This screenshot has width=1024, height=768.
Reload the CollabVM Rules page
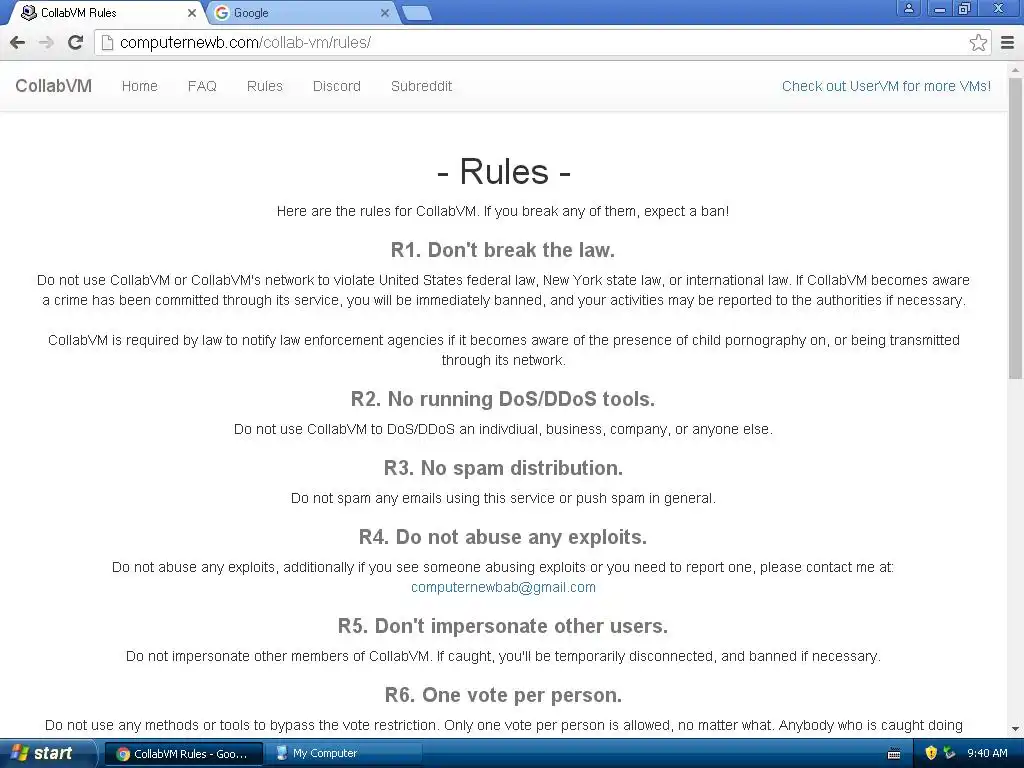(76, 42)
